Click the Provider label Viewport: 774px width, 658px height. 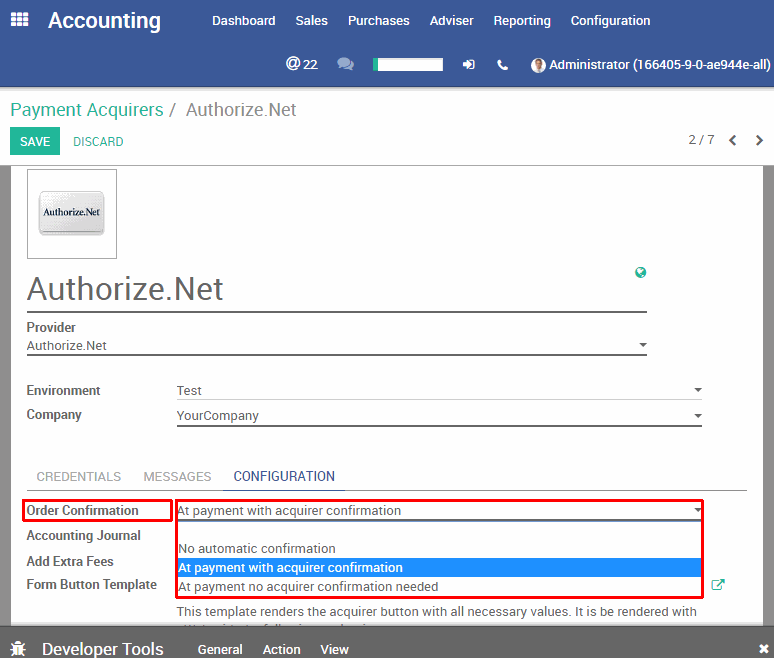coord(51,327)
